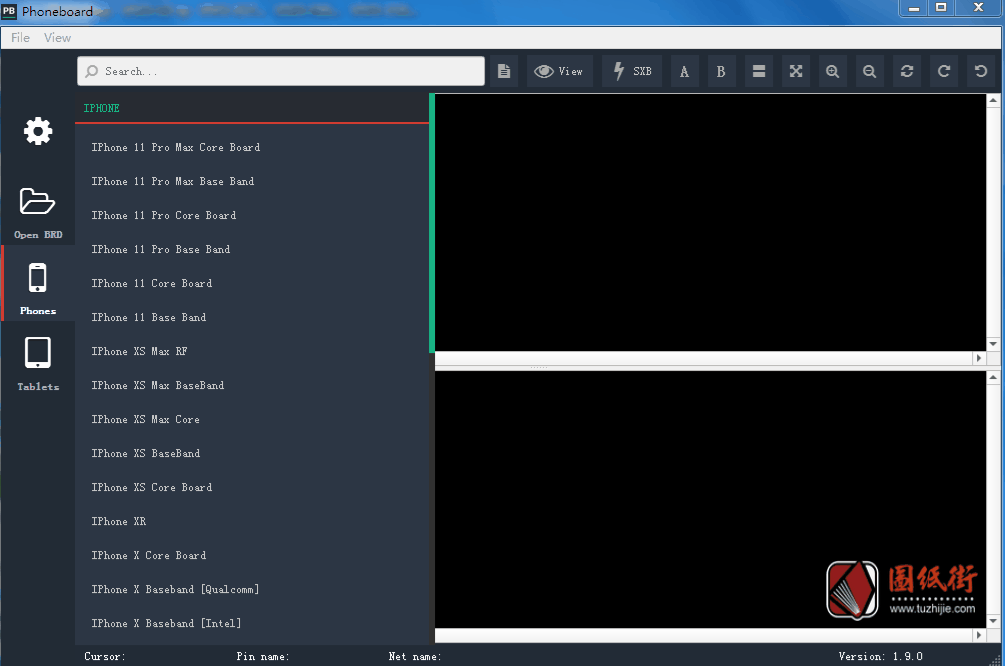Viewport: 1005px width, 666px height.
Task: Click bottom viewer scroll down arrow
Action: [x=993, y=621]
